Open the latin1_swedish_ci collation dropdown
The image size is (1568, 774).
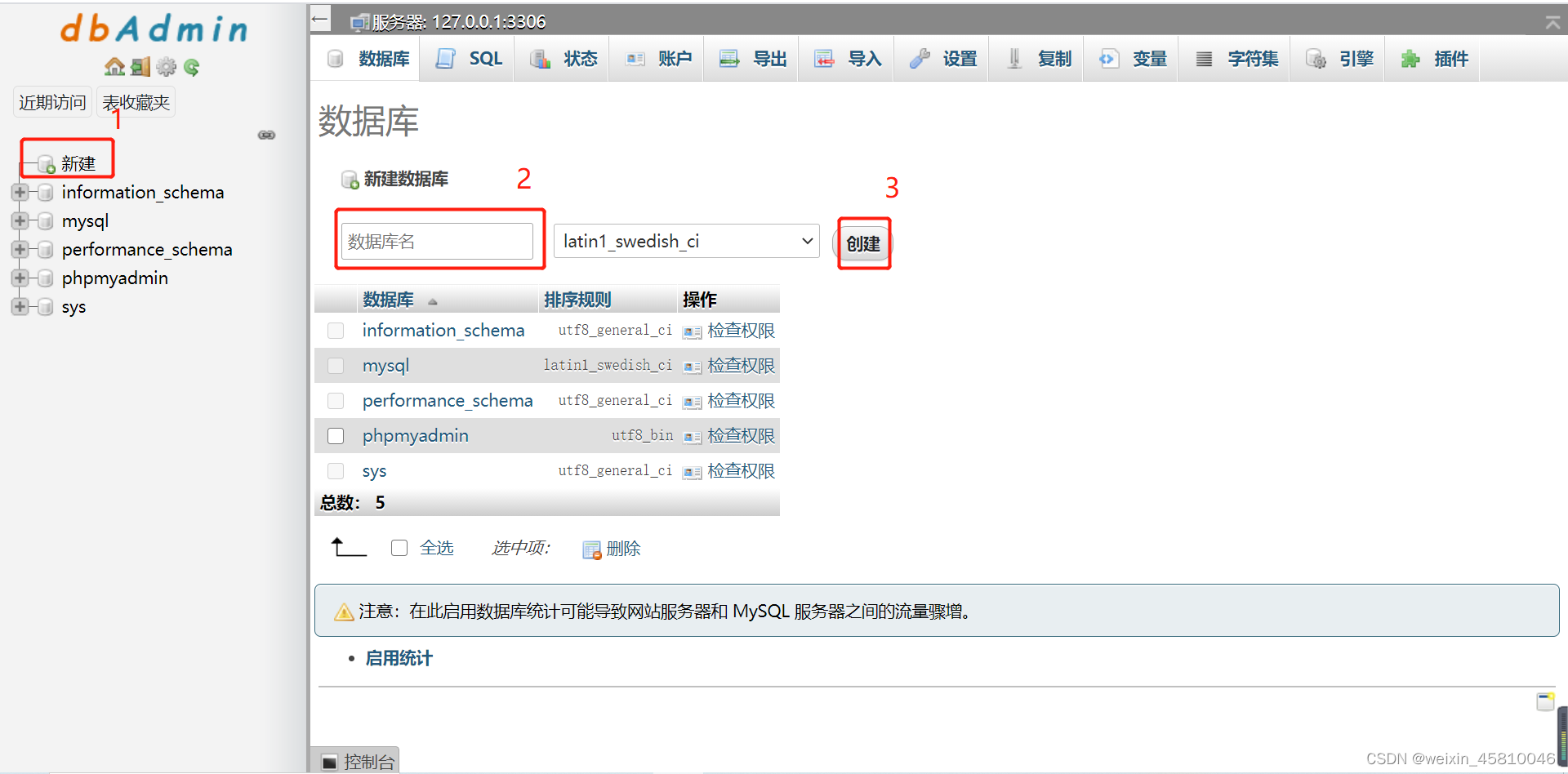(x=687, y=241)
